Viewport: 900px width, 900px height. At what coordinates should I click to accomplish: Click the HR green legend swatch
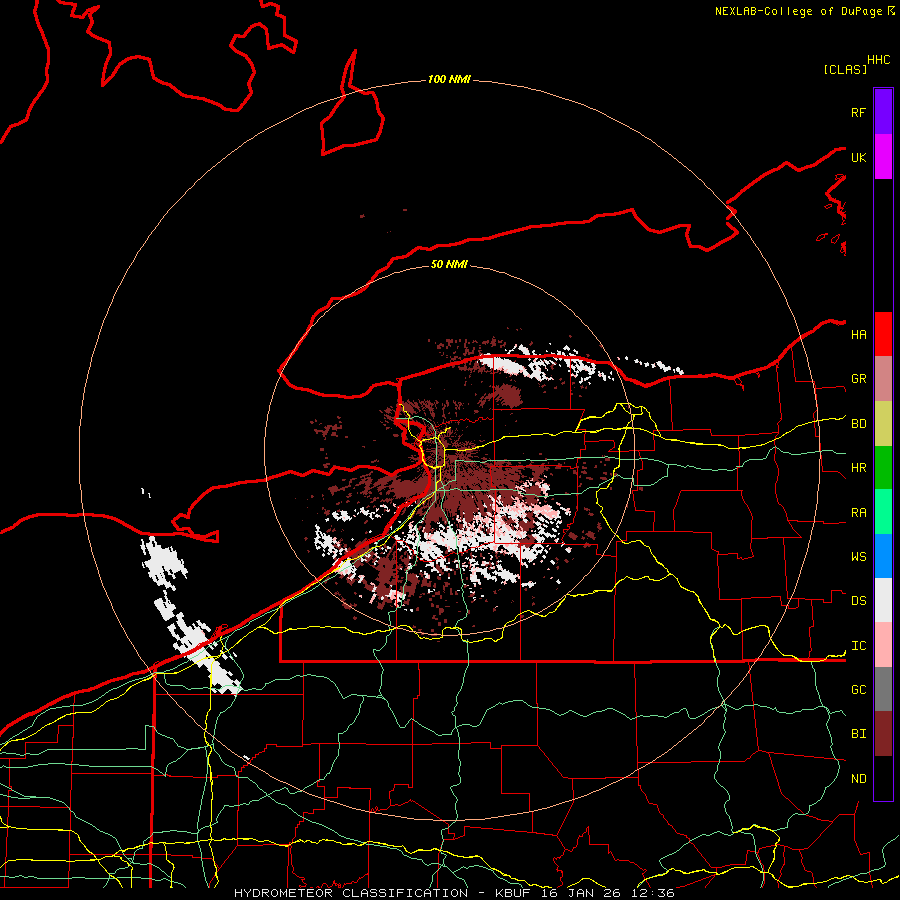click(x=883, y=468)
